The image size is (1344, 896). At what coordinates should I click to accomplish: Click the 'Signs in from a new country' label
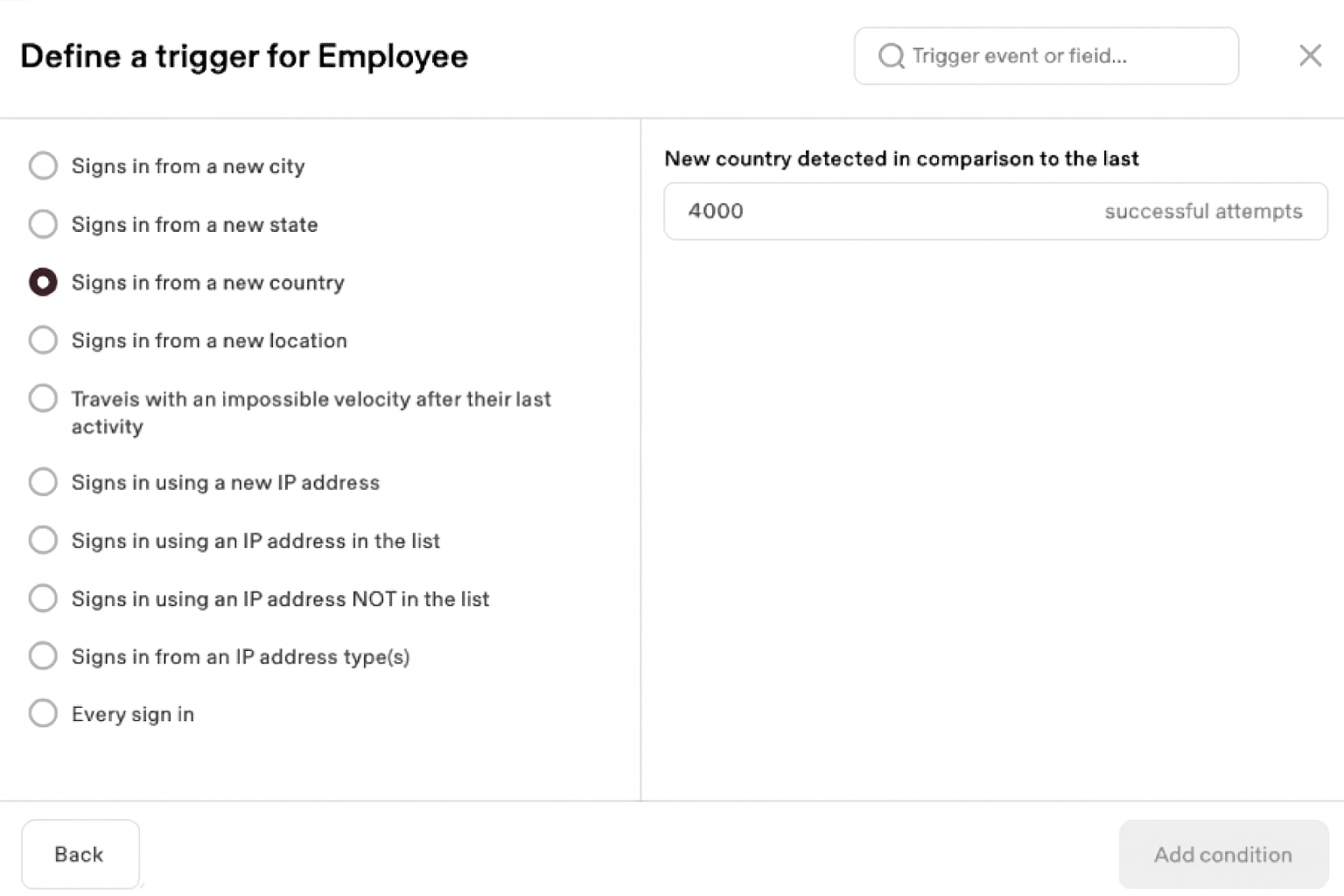(x=208, y=283)
